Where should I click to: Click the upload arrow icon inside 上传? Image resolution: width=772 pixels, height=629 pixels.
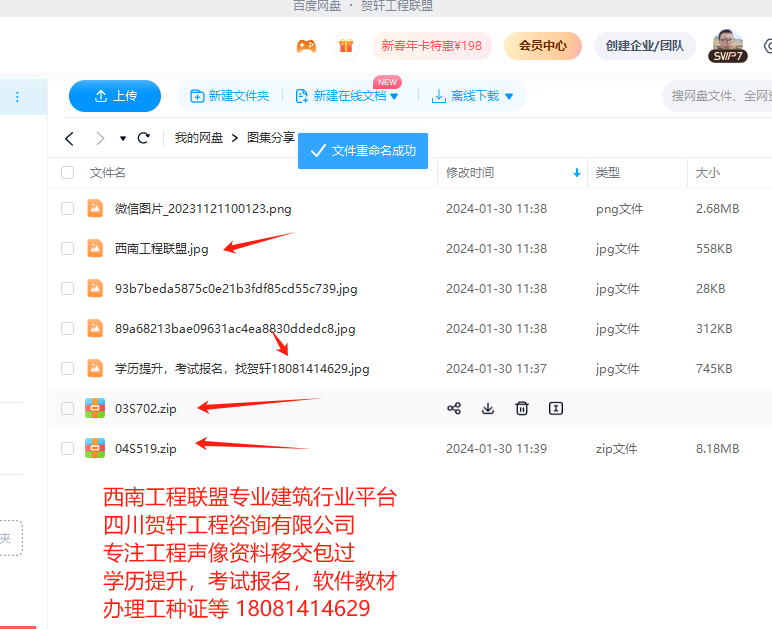point(101,96)
